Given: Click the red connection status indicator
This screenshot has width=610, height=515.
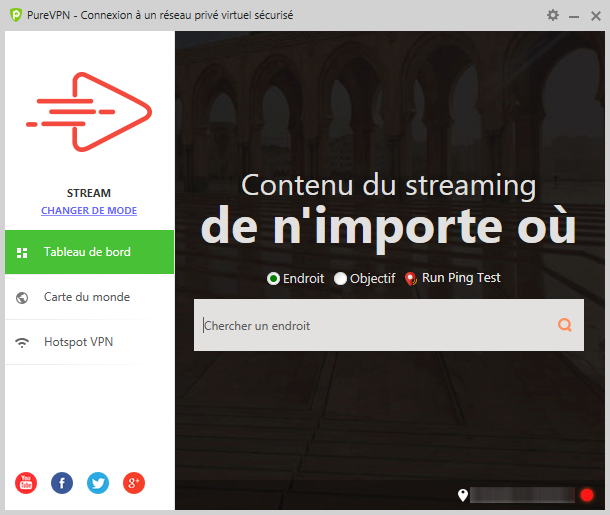Looking at the screenshot, I should pyautogui.click(x=587, y=495).
